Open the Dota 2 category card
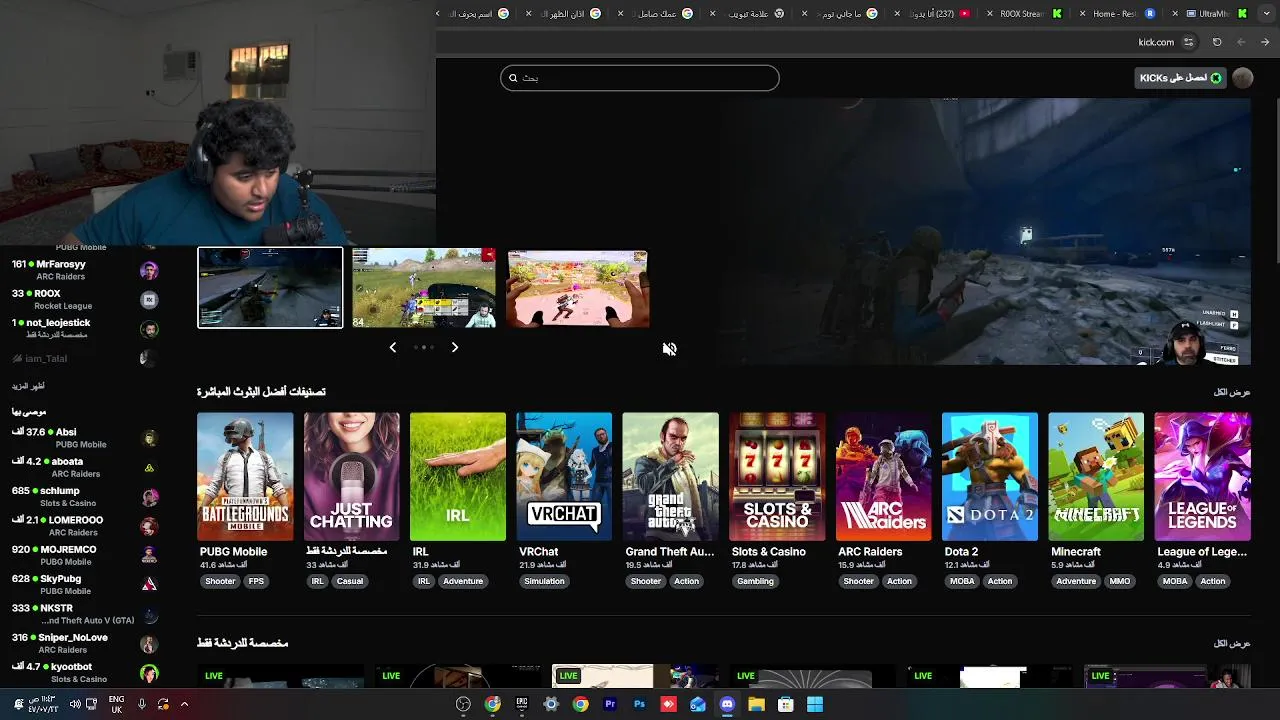Image resolution: width=1280 pixels, height=720 pixels. 990,477
